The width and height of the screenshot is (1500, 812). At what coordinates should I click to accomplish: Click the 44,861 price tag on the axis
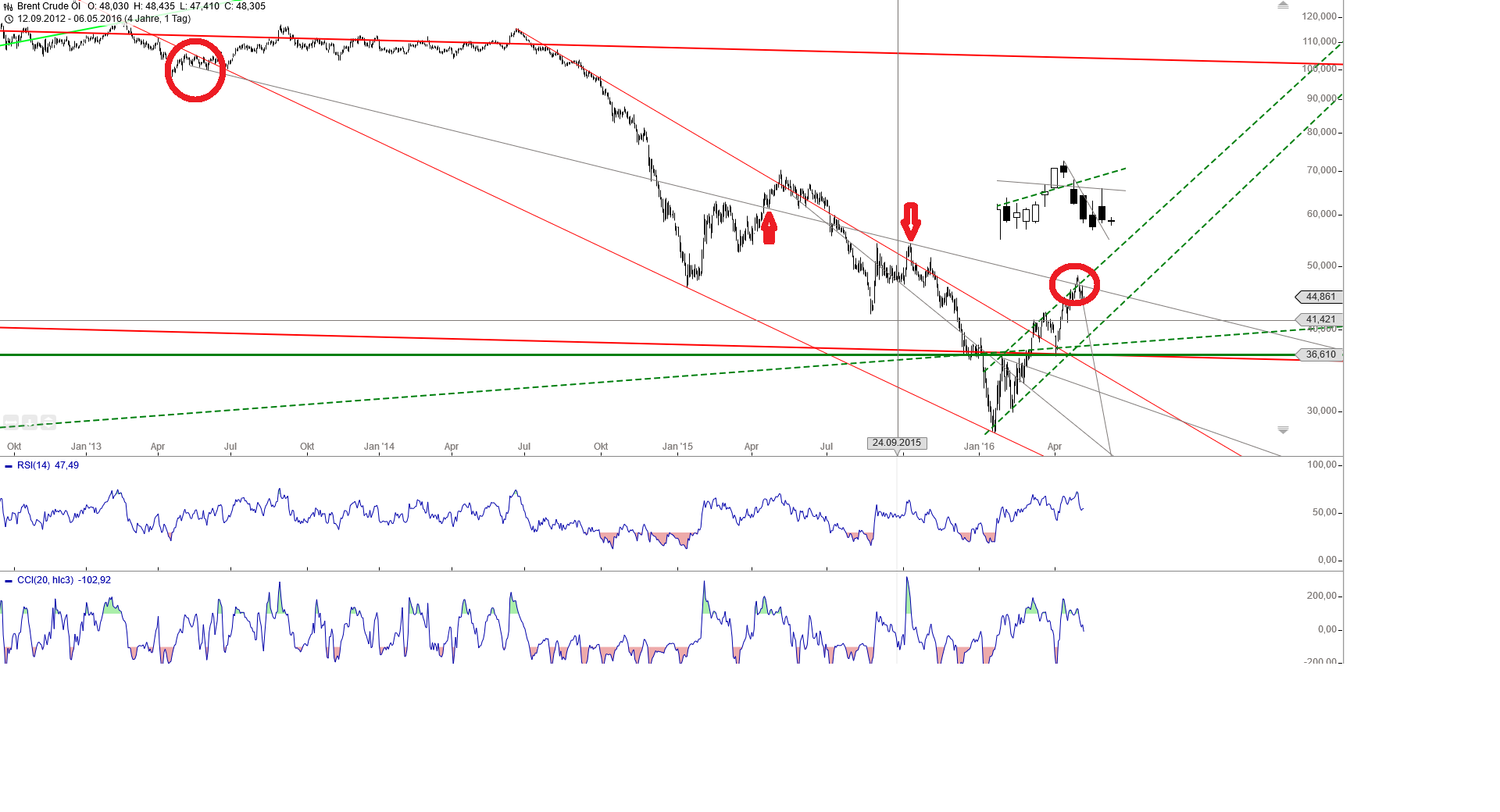[x=1320, y=297]
